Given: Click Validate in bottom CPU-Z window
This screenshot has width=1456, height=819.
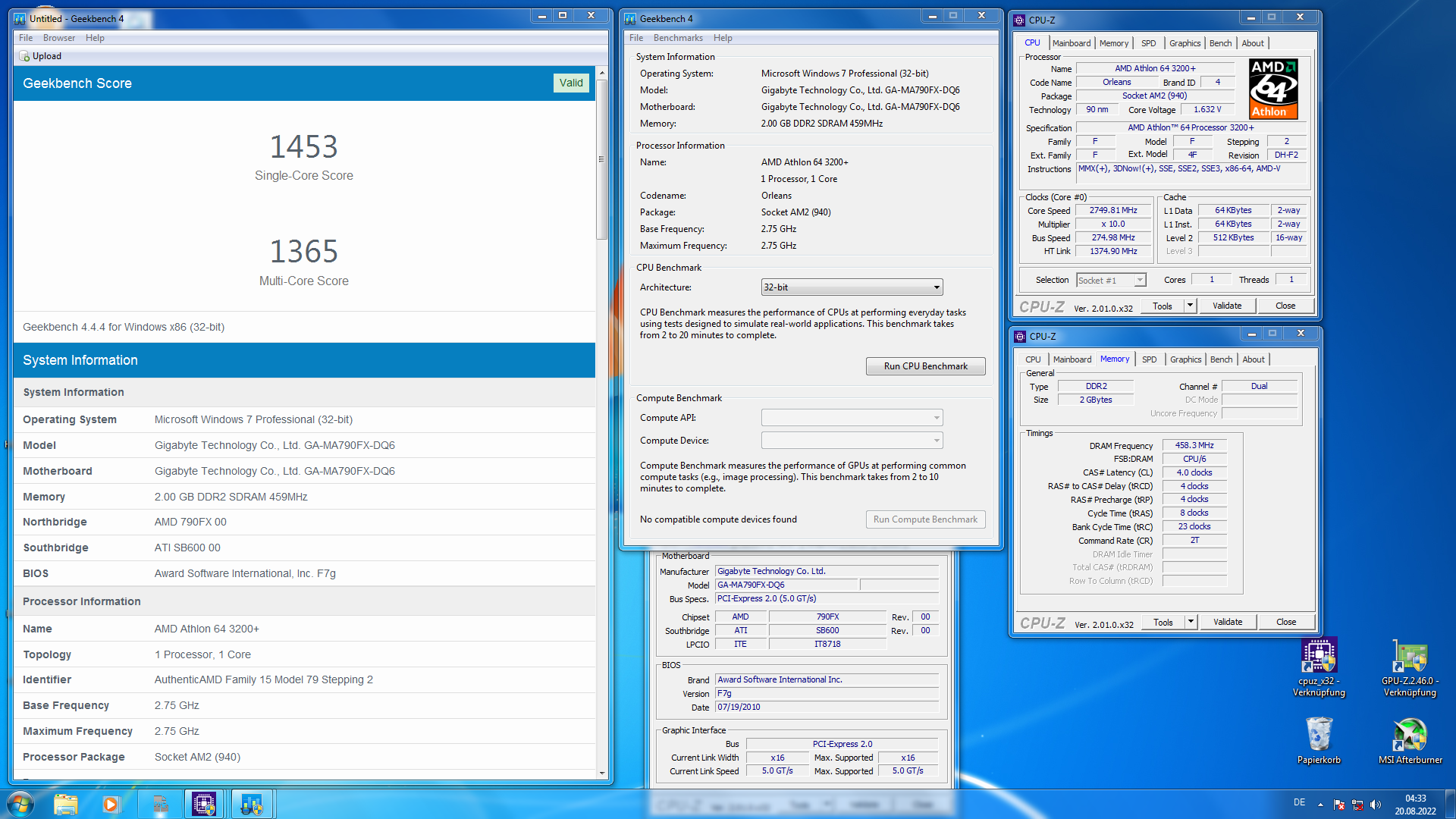Looking at the screenshot, I should point(1228,622).
